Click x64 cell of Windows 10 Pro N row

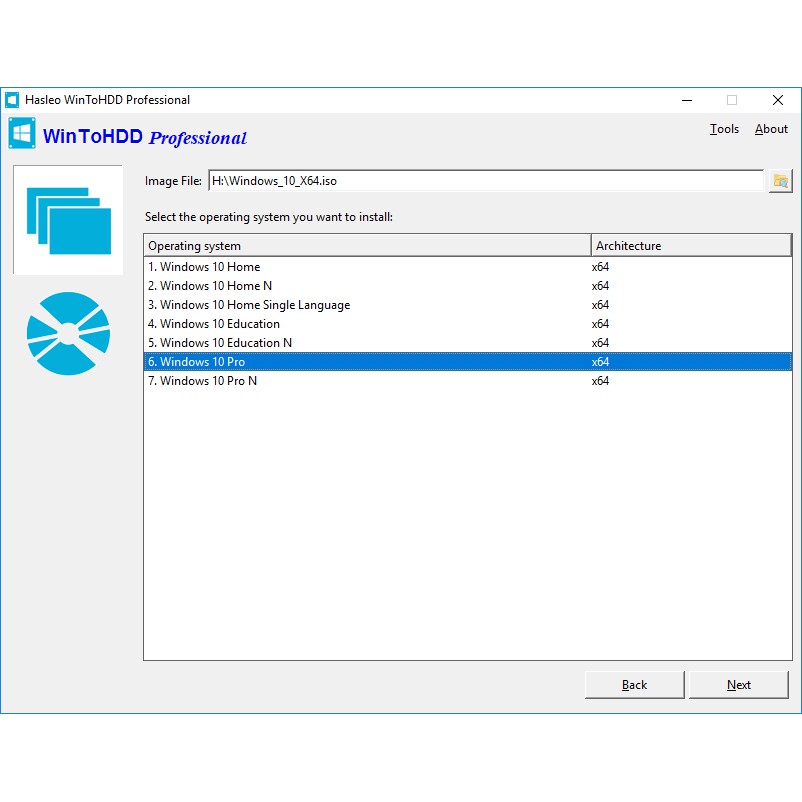tap(600, 381)
